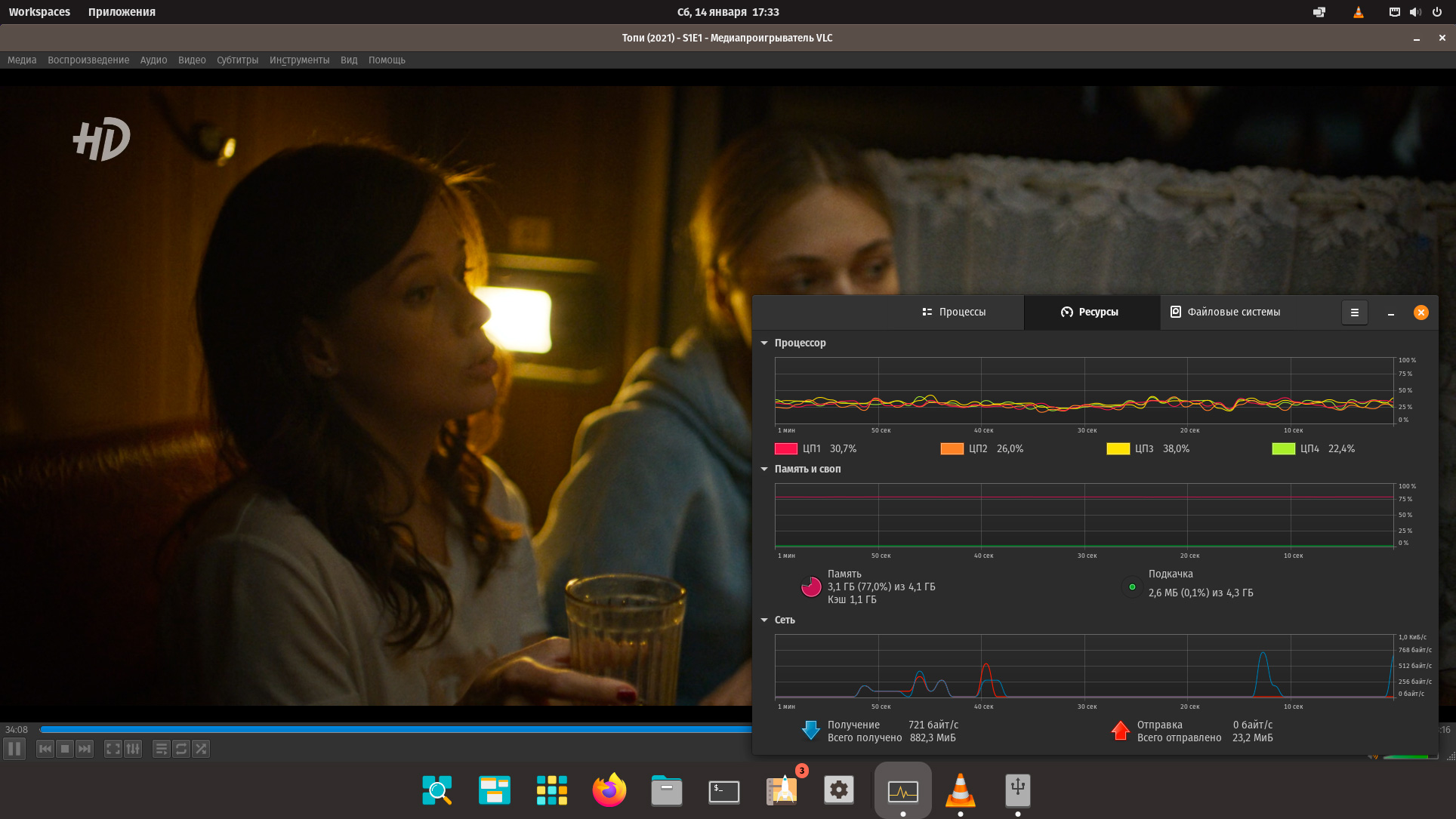Skip to next media track
Screen dimensions: 1456x819
[85, 749]
